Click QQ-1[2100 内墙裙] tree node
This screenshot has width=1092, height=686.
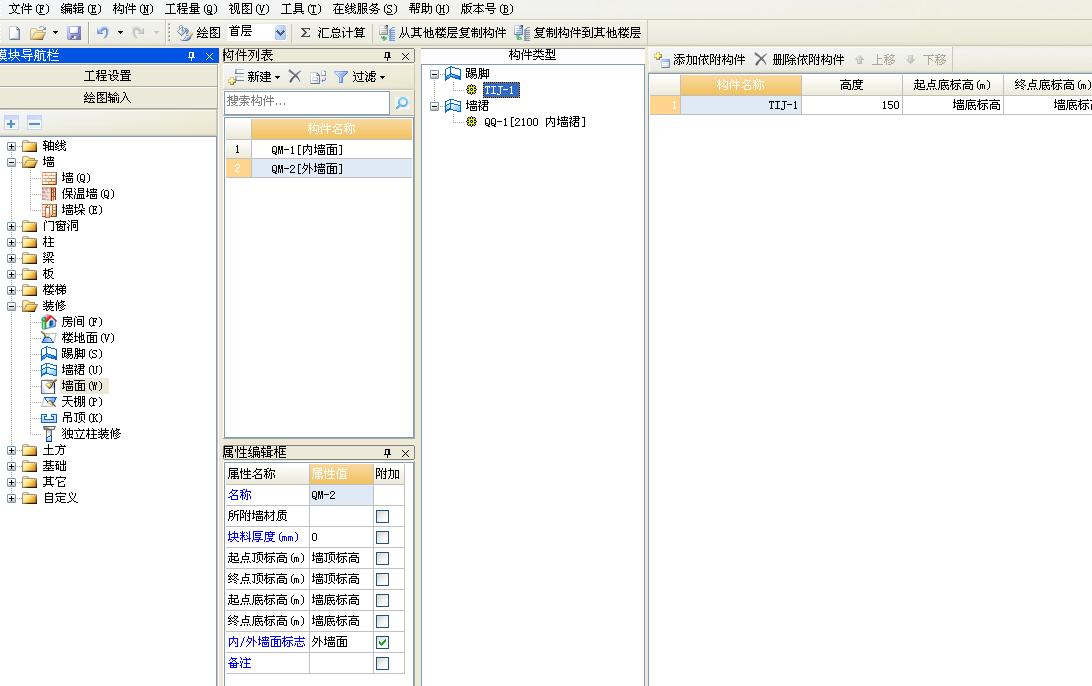pyautogui.click(x=534, y=122)
